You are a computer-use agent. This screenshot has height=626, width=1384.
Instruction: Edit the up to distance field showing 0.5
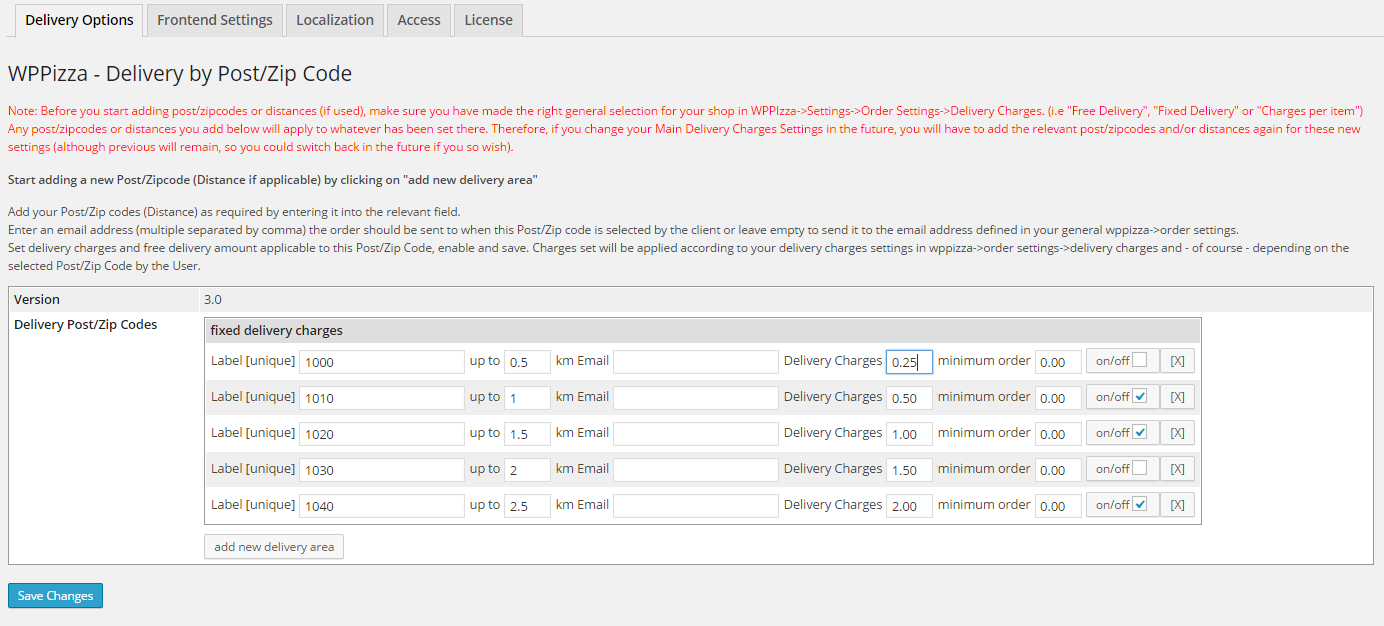tap(527, 362)
